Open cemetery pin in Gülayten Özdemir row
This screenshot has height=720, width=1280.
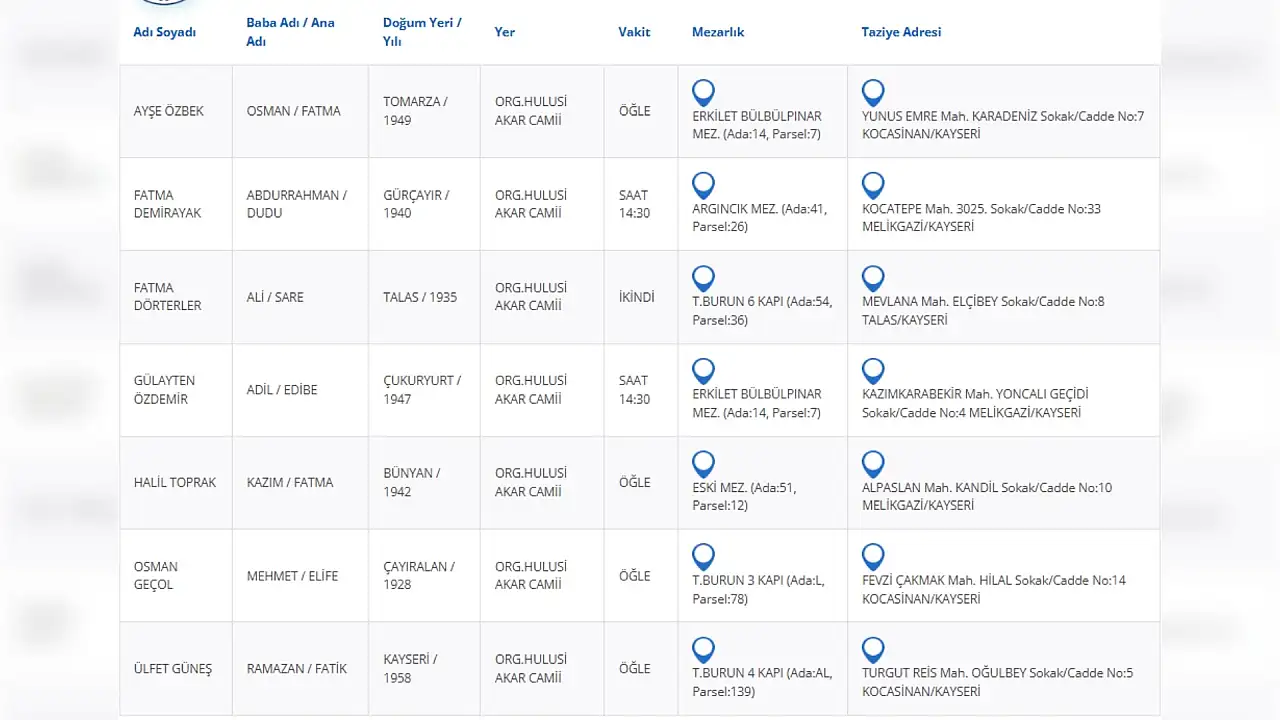click(x=703, y=371)
